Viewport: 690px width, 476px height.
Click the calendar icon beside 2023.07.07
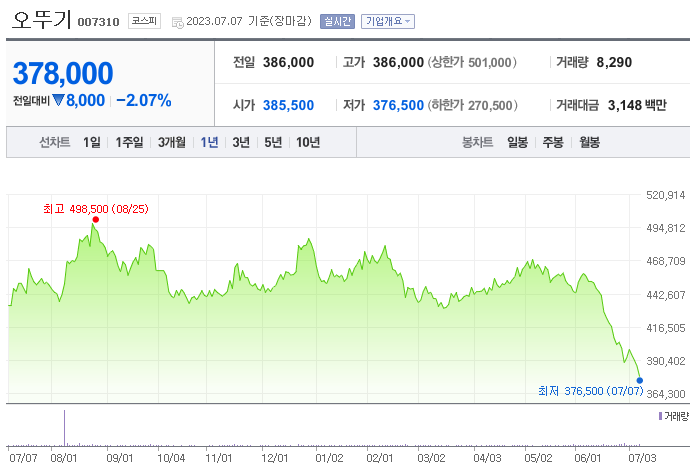coord(177,22)
